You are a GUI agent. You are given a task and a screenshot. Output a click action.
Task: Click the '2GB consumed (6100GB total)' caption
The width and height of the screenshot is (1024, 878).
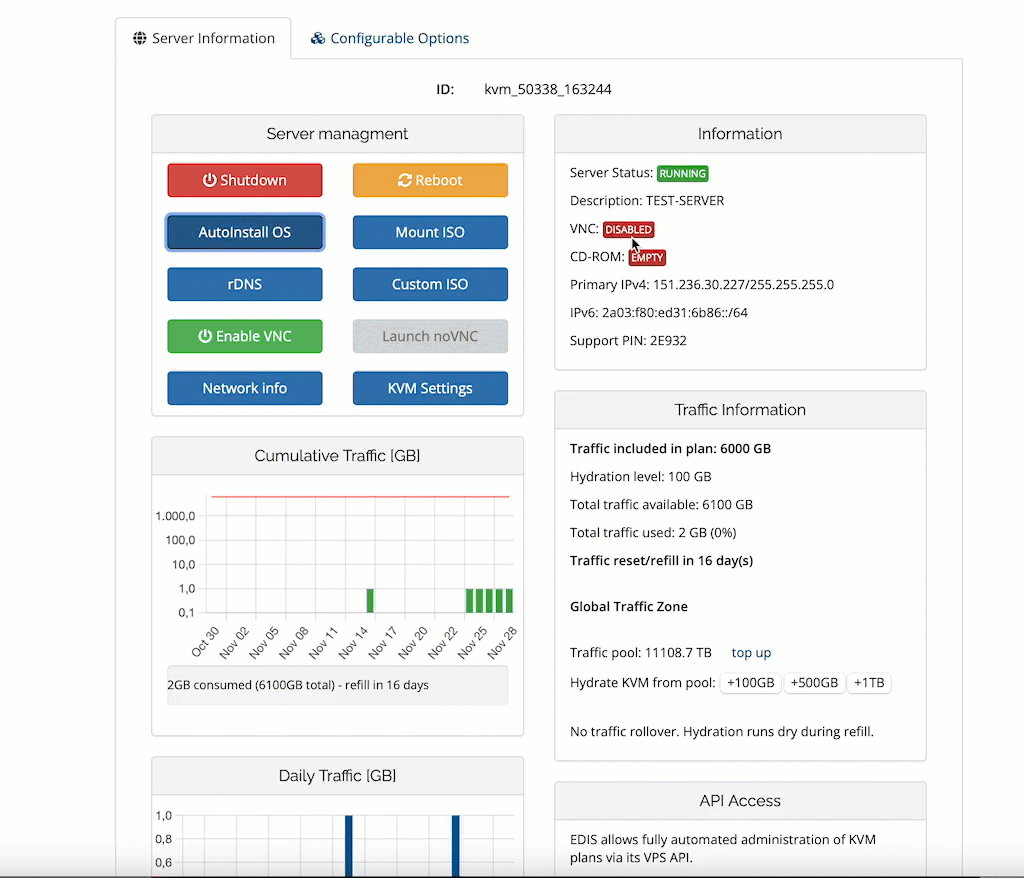(298, 685)
